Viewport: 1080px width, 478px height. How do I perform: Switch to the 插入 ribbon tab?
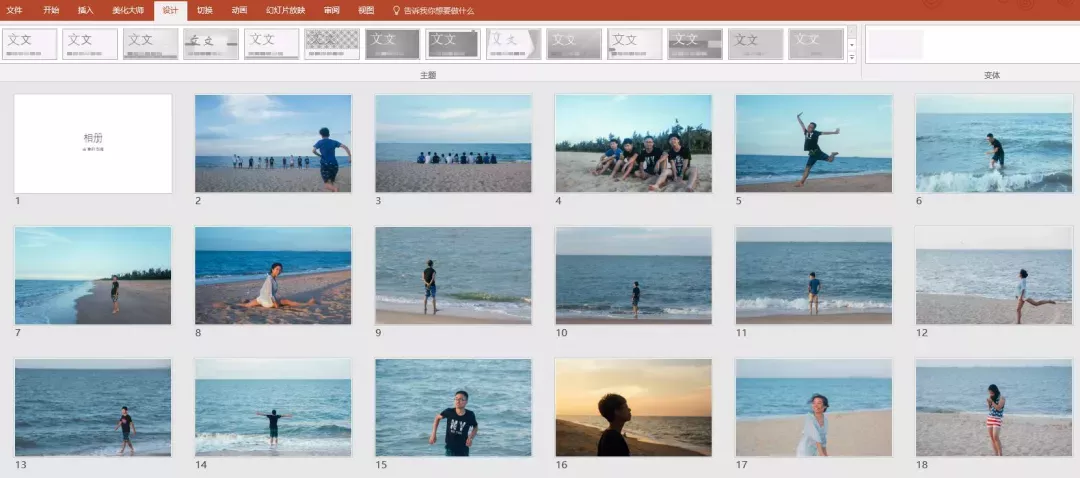pyautogui.click(x=85, y=10)
